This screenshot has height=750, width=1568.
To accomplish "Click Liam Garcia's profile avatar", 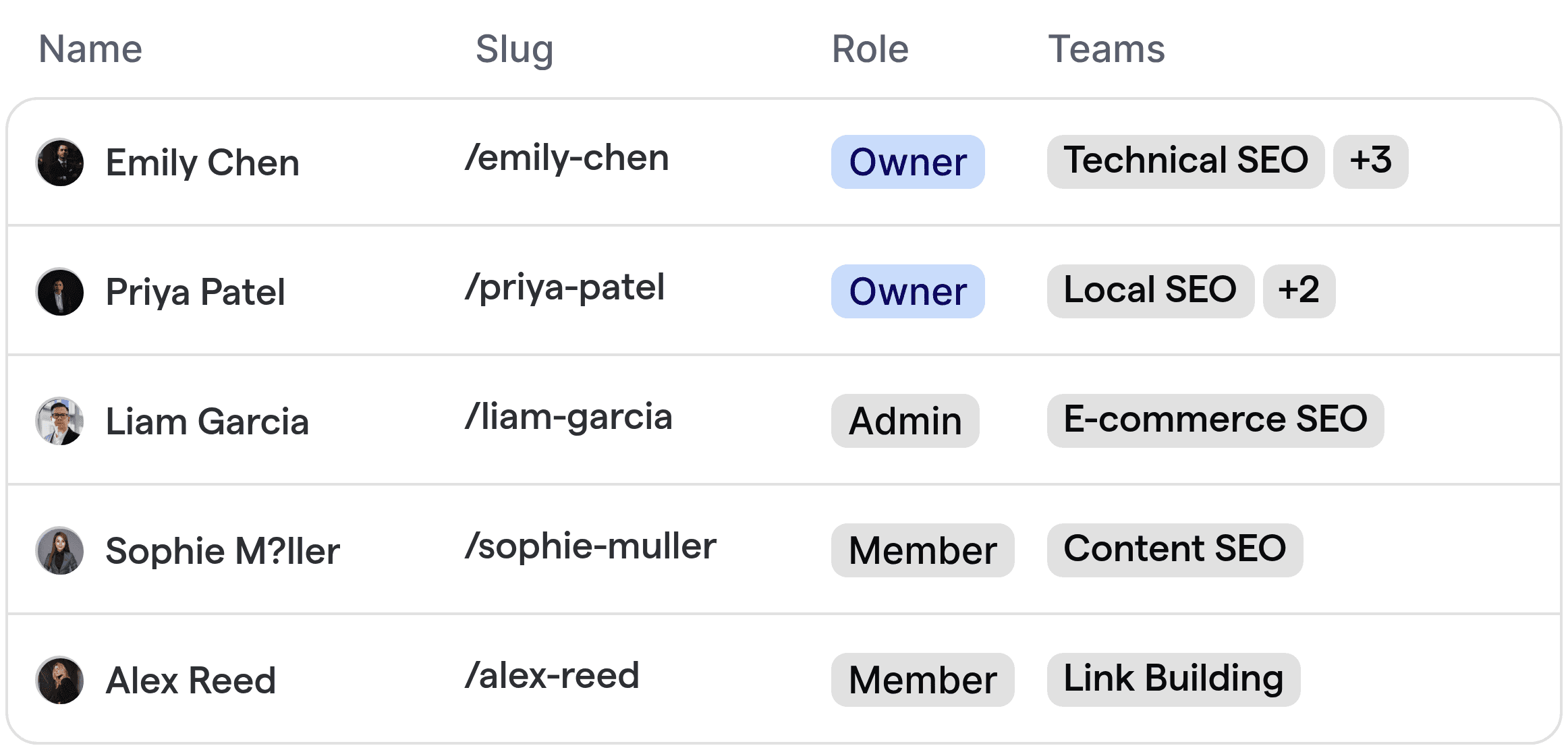I will [59, 421].
